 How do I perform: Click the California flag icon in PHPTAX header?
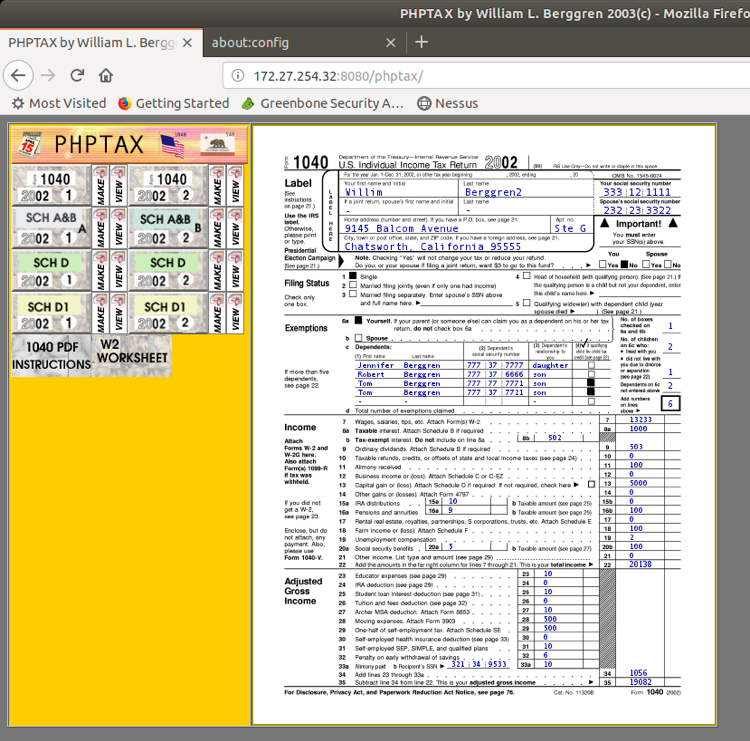(218, 144)
